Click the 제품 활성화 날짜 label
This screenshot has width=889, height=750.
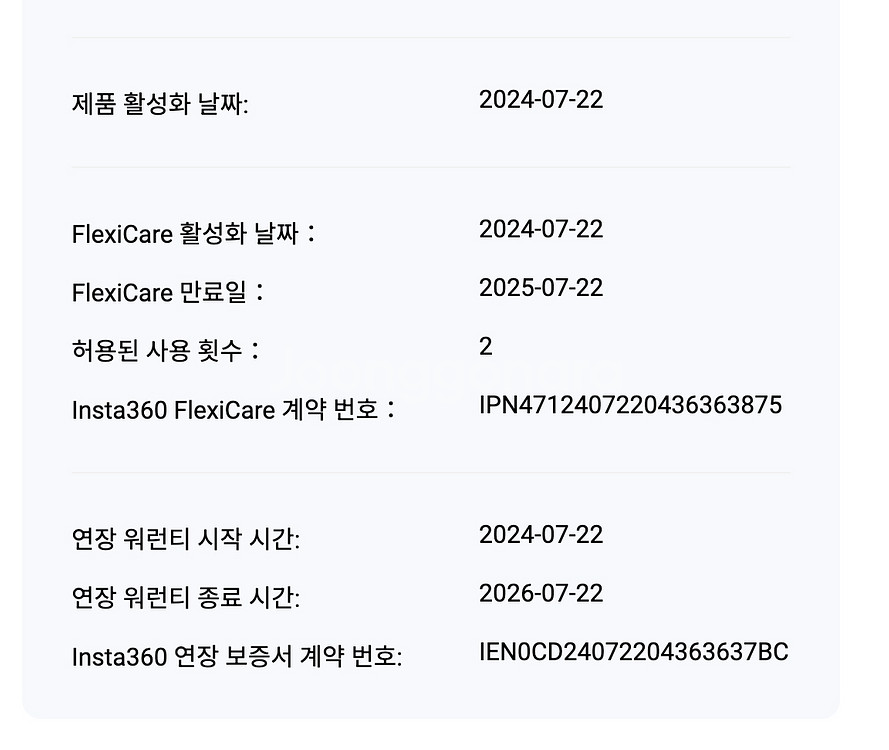click(x=160, y=104)
